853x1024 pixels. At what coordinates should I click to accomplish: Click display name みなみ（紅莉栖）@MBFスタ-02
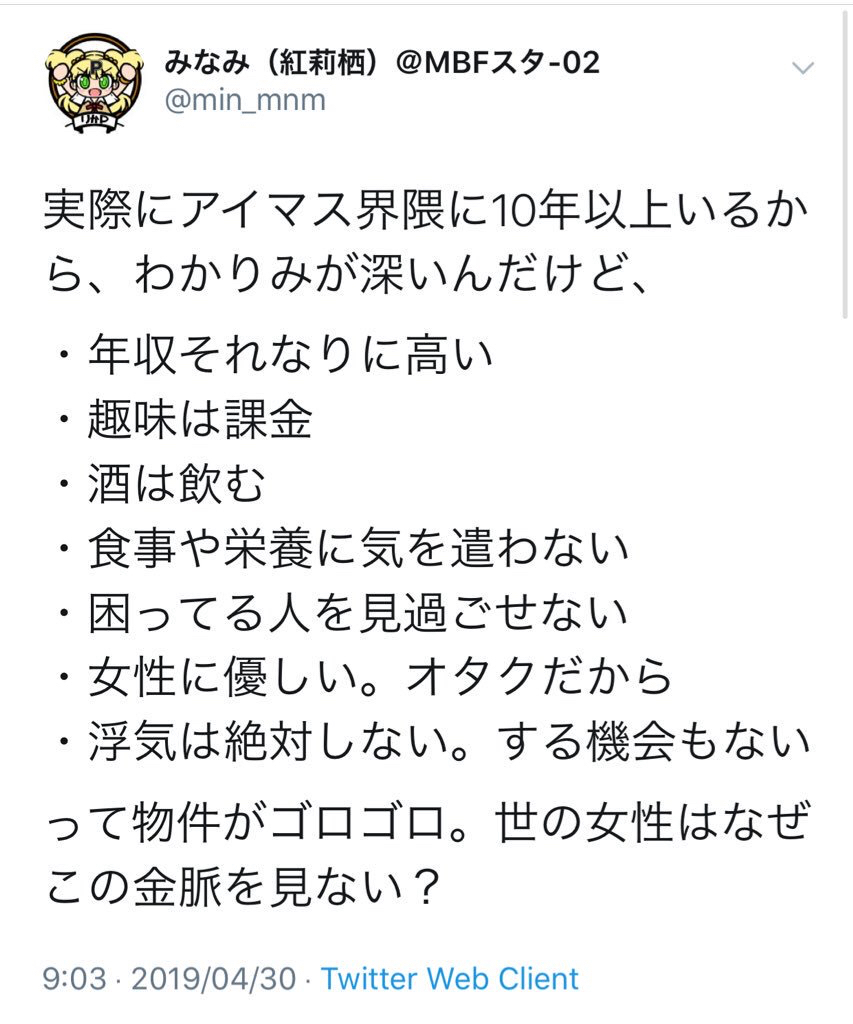click(381, 63)
